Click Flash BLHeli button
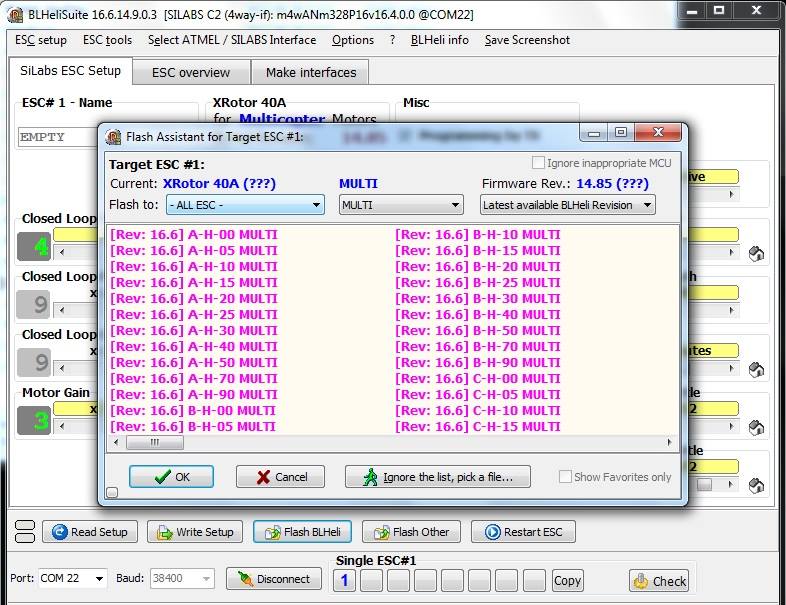This screenshot has height=605, width=786. 302,532
